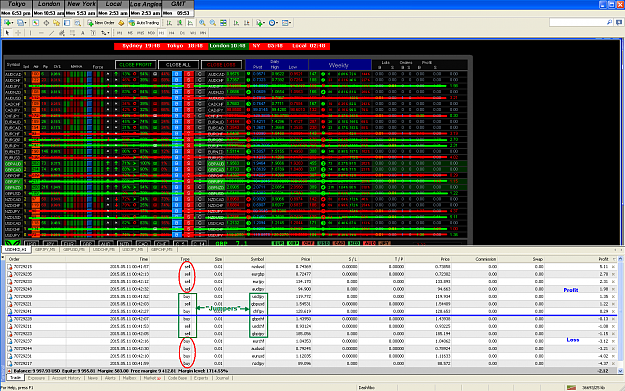Select the crosshair tool
Screen dimensions: 625x391
point(18,33)
